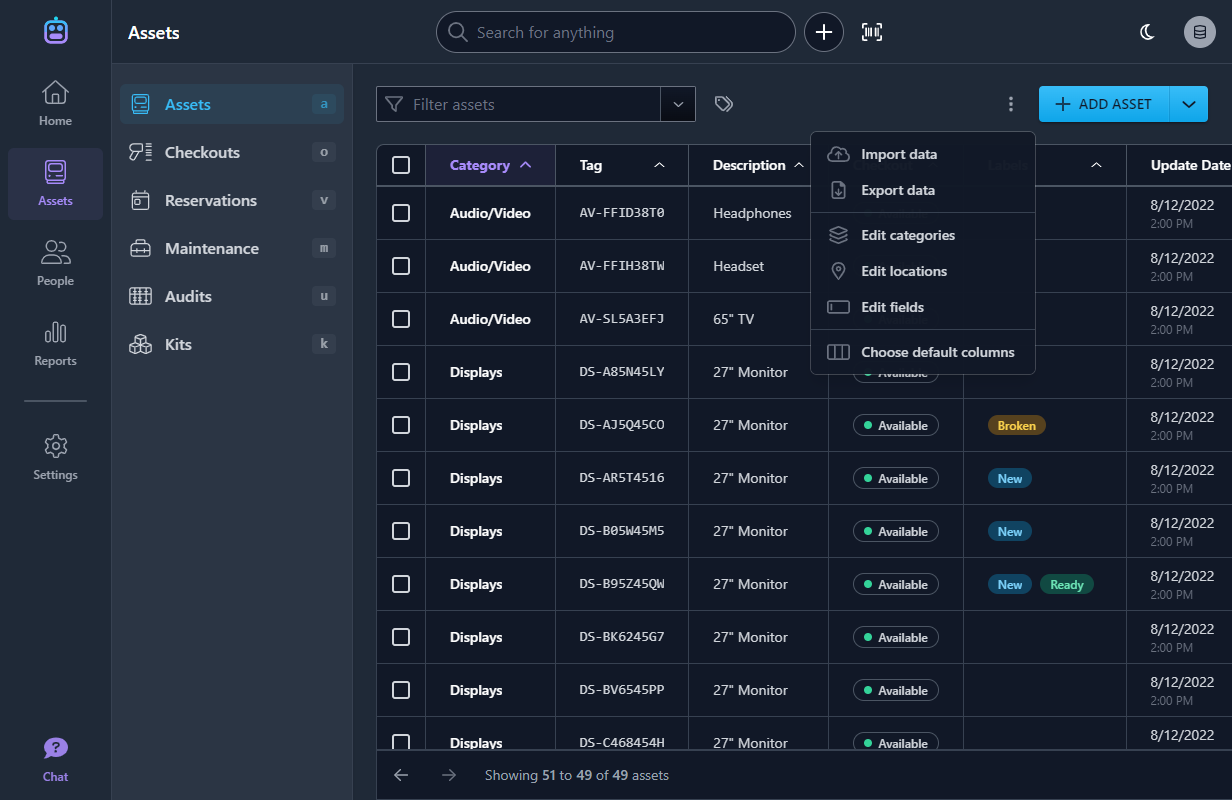Open the user avatar menu

pos(1200,32)
